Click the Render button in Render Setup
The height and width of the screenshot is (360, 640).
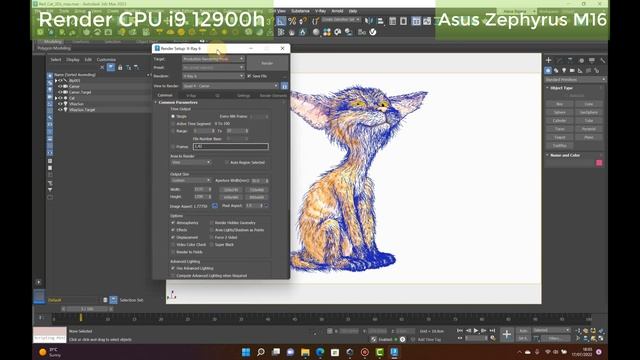tap(267, 63)
